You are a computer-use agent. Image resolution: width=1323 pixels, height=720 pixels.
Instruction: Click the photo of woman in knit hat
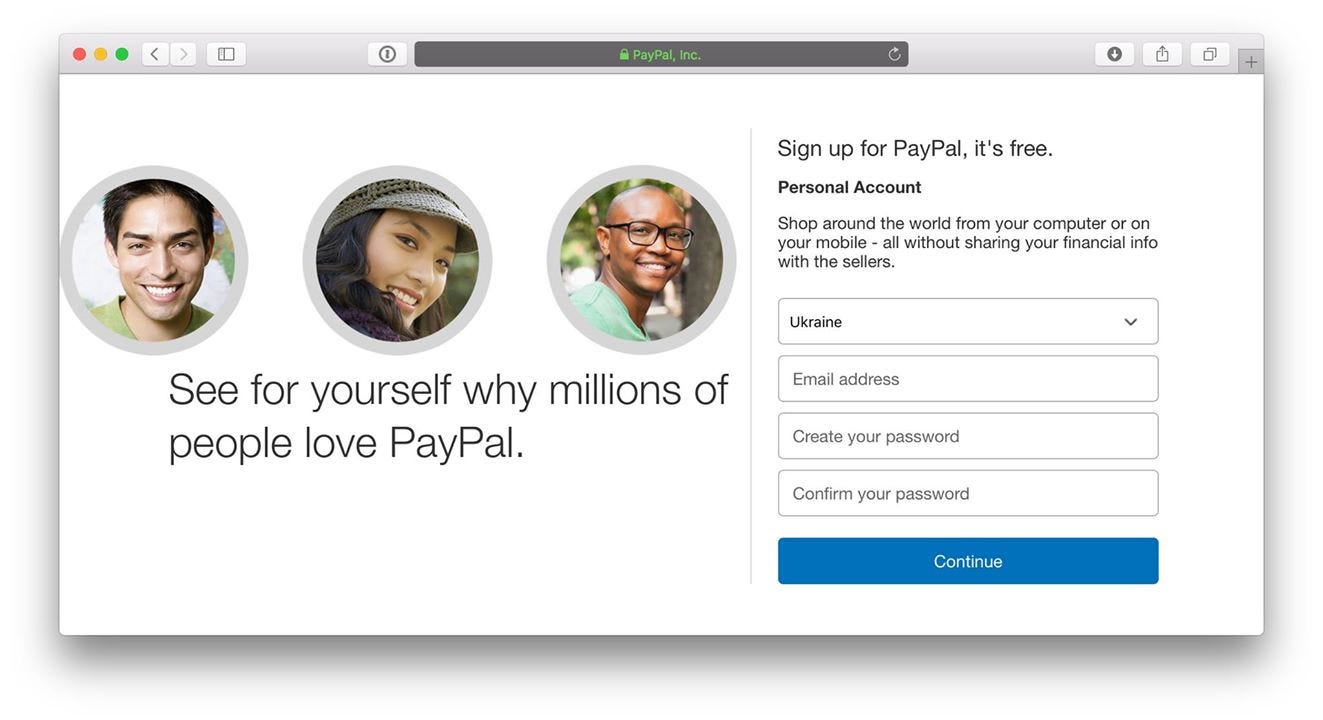click(x=397, y=260)
